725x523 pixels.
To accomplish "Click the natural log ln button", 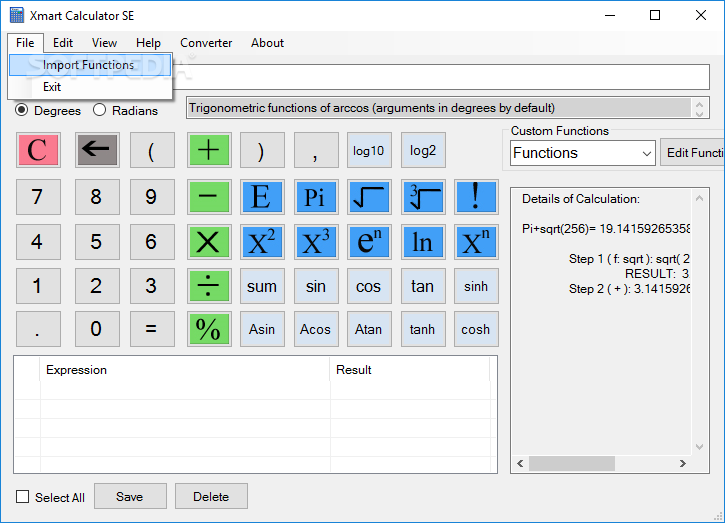I will (x=423, y=242).
